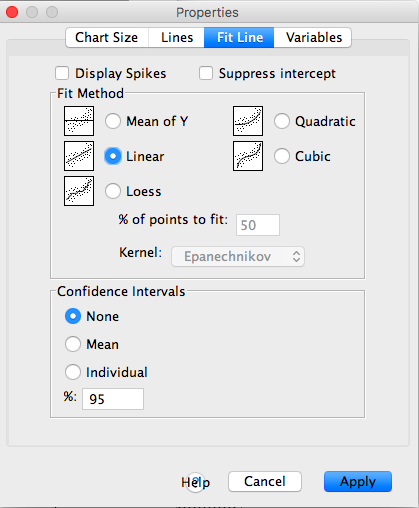Select the Quadratic fit radio button
The image size is (419, 508).
pyautogui.click(x=282, y=121)
